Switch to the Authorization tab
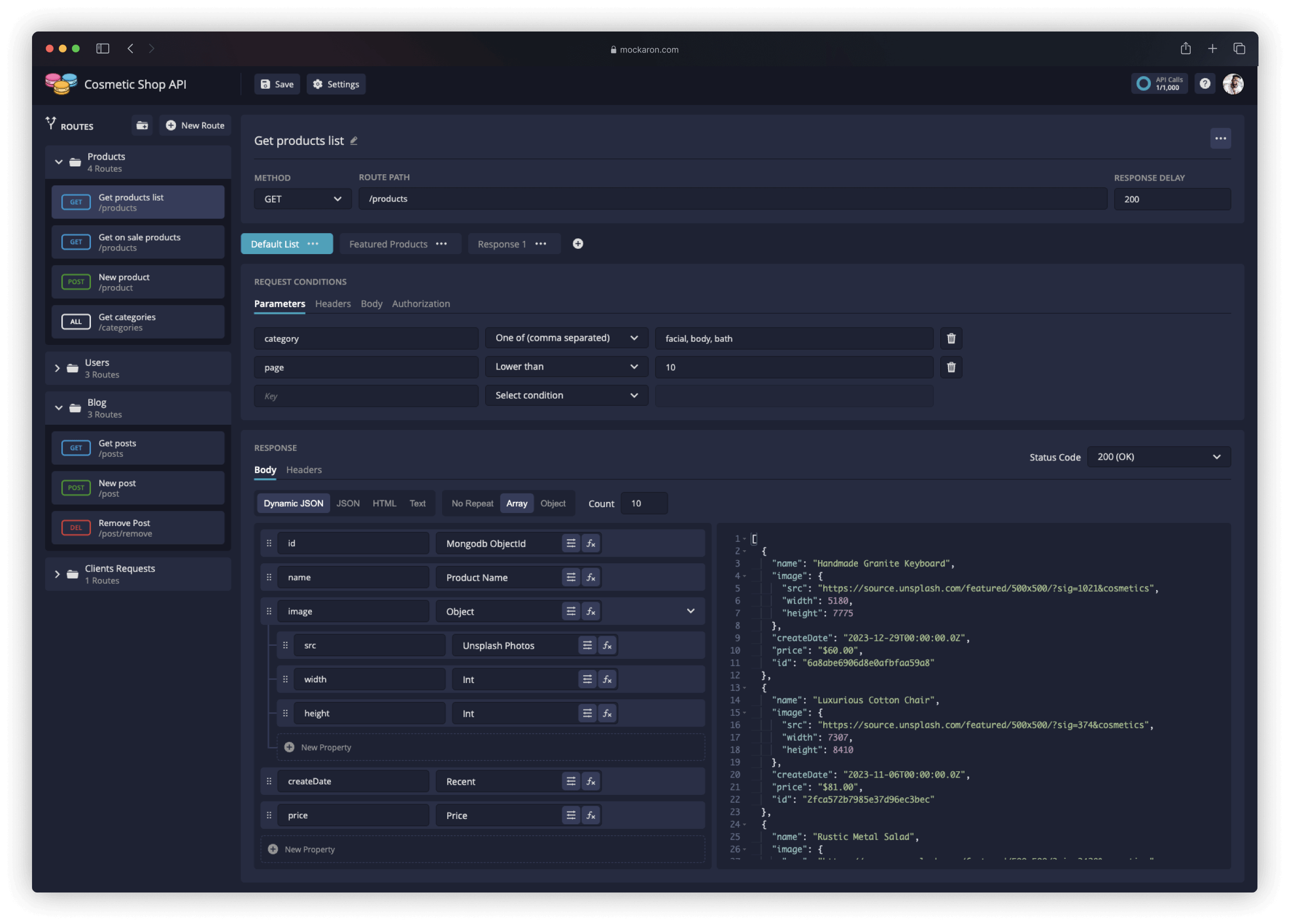Screen dimensions: 1290x924 421,303
